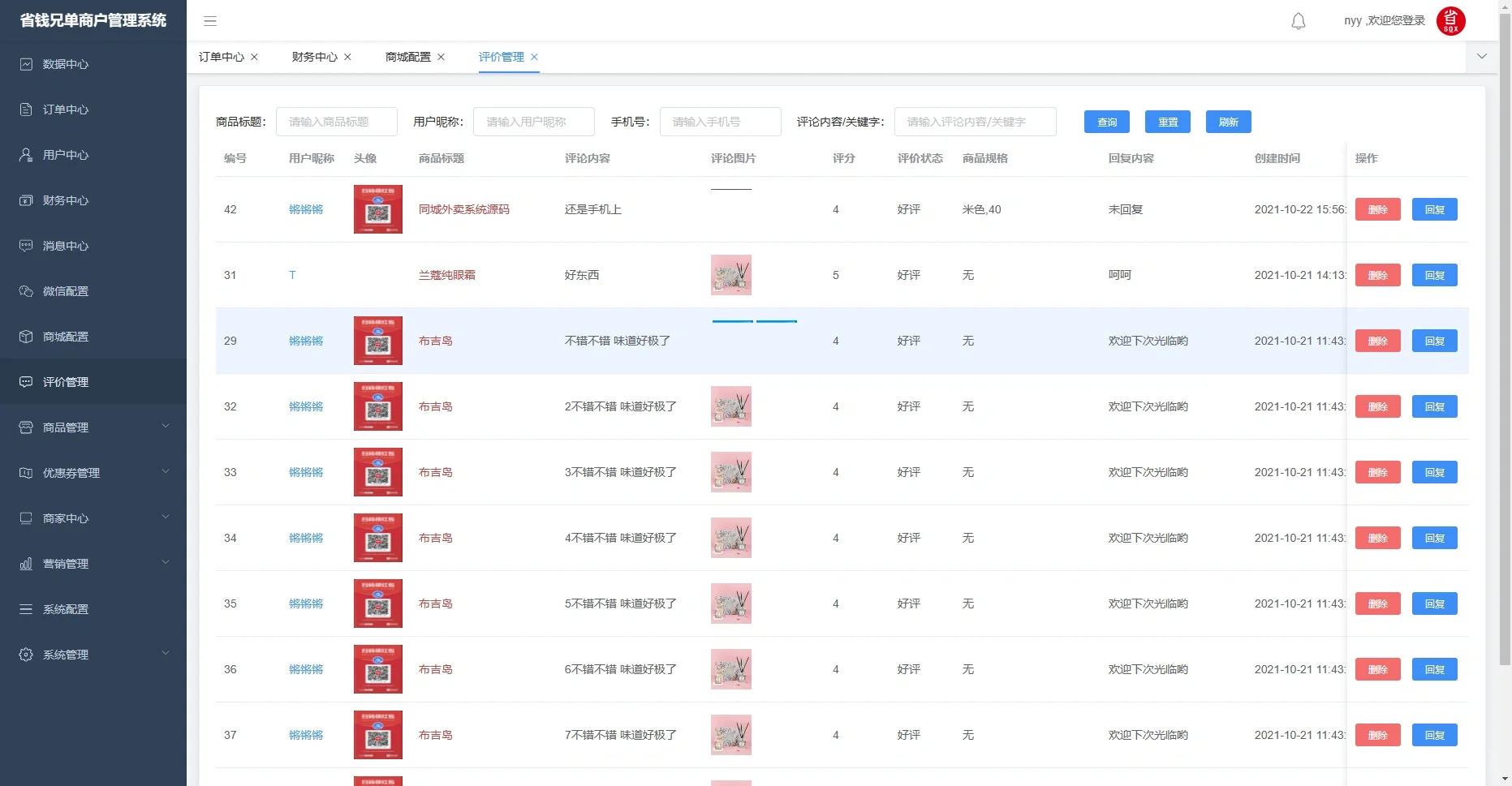The height and width of the screenshot is (786, 1512).
Task: Select 数据中心 in the left sidebar
Action: point(65,64)
